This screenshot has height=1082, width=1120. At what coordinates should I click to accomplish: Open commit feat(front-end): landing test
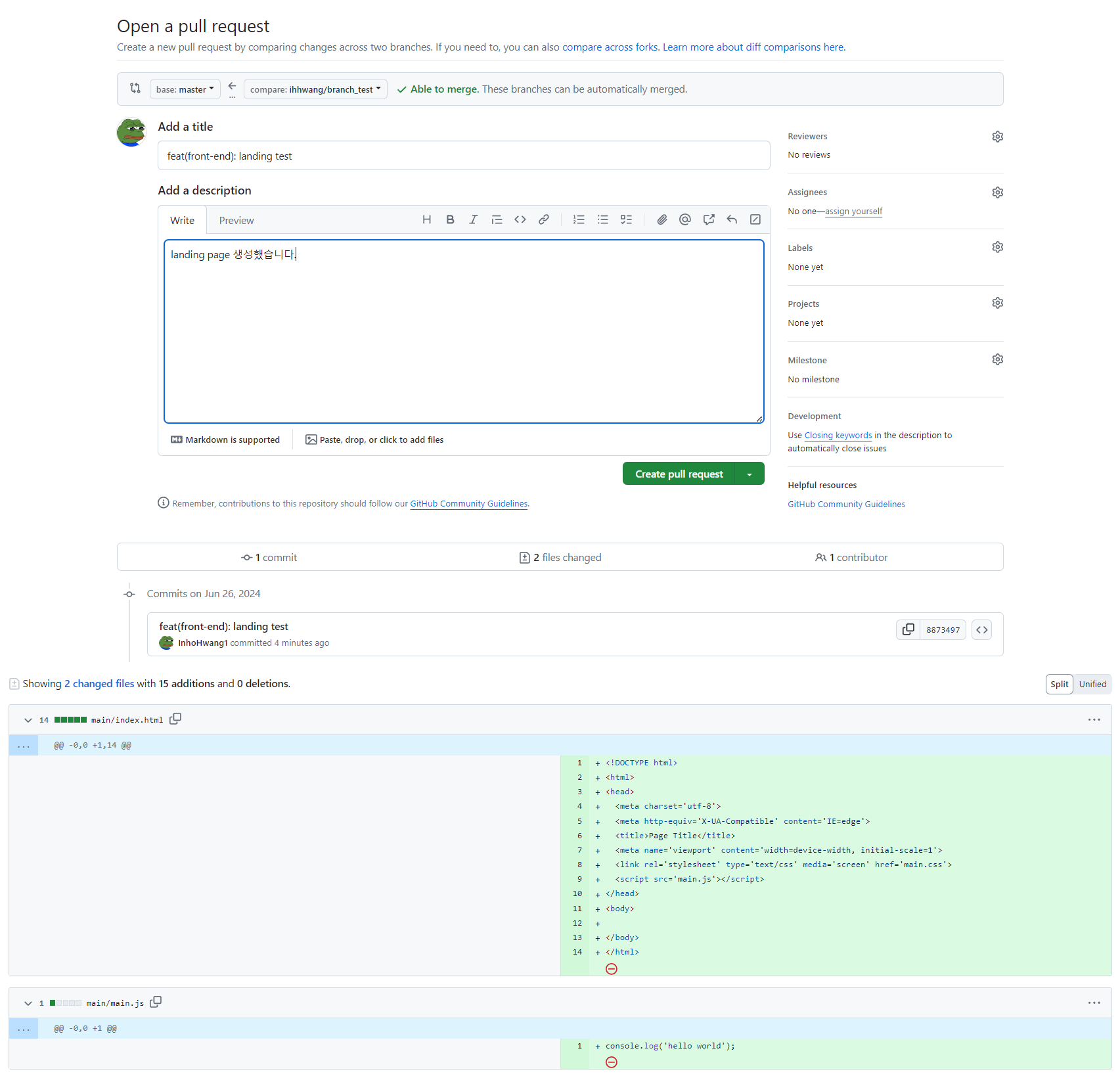pyautogui.click(x=223, y=626)
